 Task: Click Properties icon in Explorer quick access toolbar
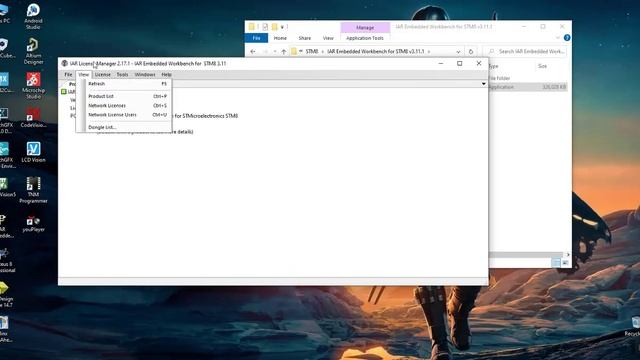(x=265, y=27)
